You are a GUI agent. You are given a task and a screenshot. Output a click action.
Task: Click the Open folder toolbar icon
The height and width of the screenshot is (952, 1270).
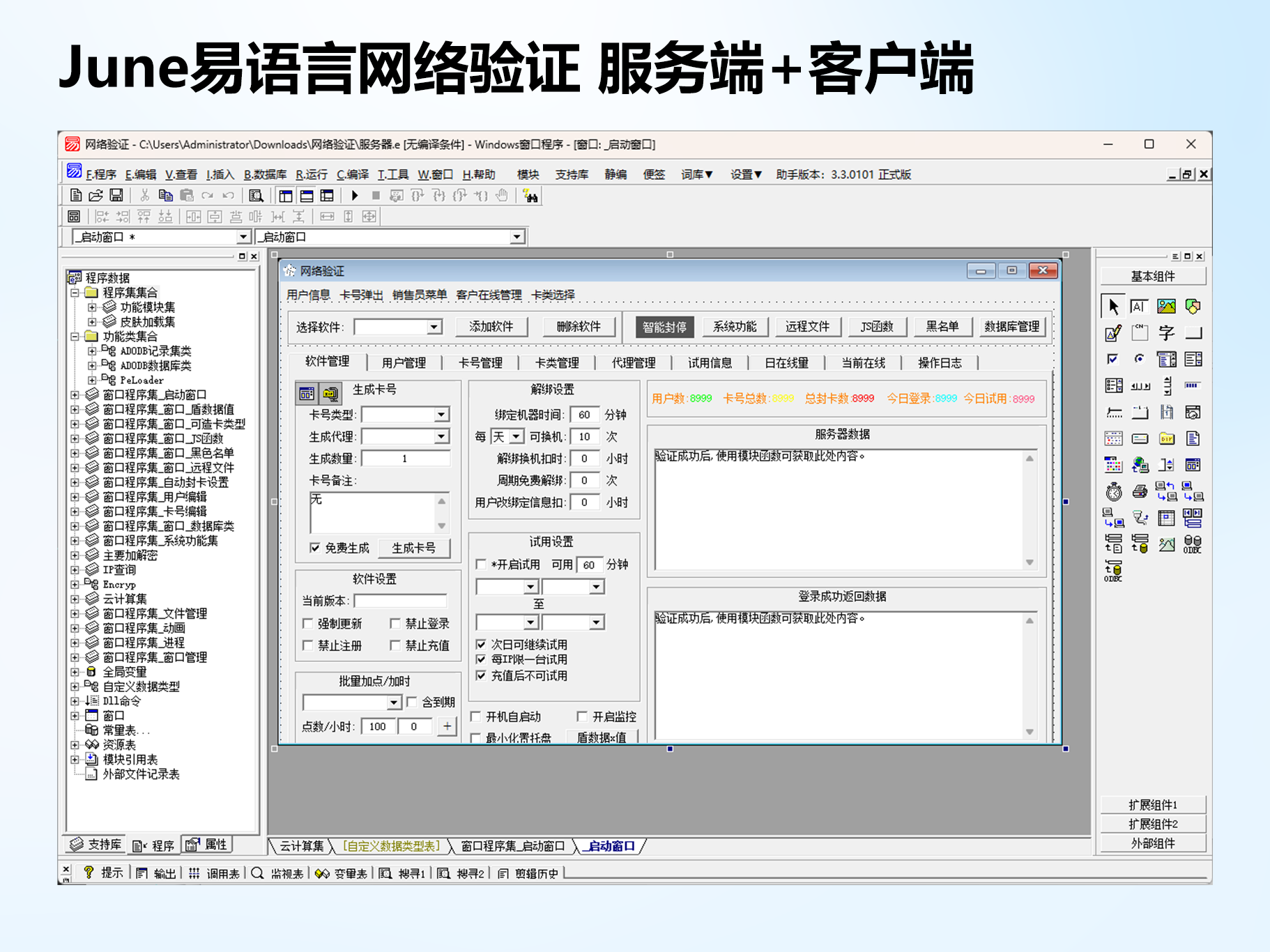96,196
